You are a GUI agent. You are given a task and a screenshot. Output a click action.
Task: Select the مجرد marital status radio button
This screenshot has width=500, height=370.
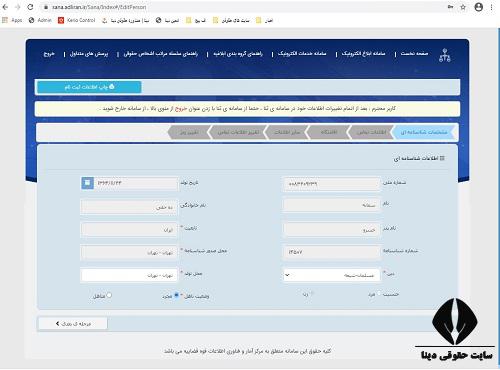177,295
